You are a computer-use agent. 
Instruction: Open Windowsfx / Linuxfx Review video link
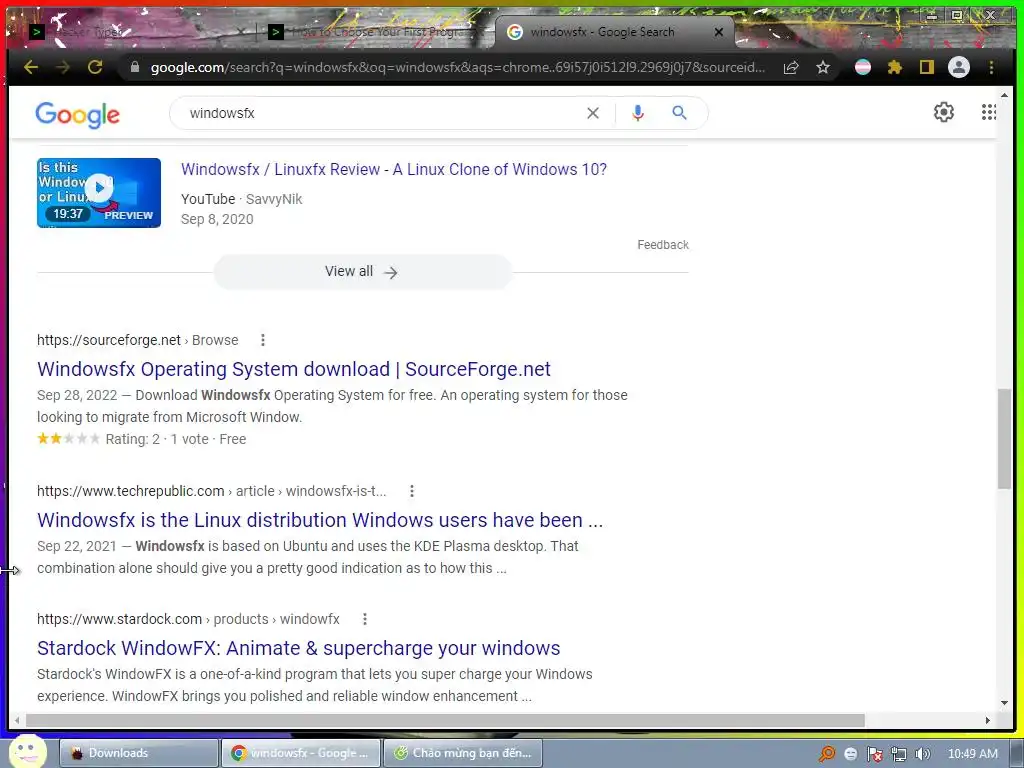pyautogui.click(x=394, y=169)
